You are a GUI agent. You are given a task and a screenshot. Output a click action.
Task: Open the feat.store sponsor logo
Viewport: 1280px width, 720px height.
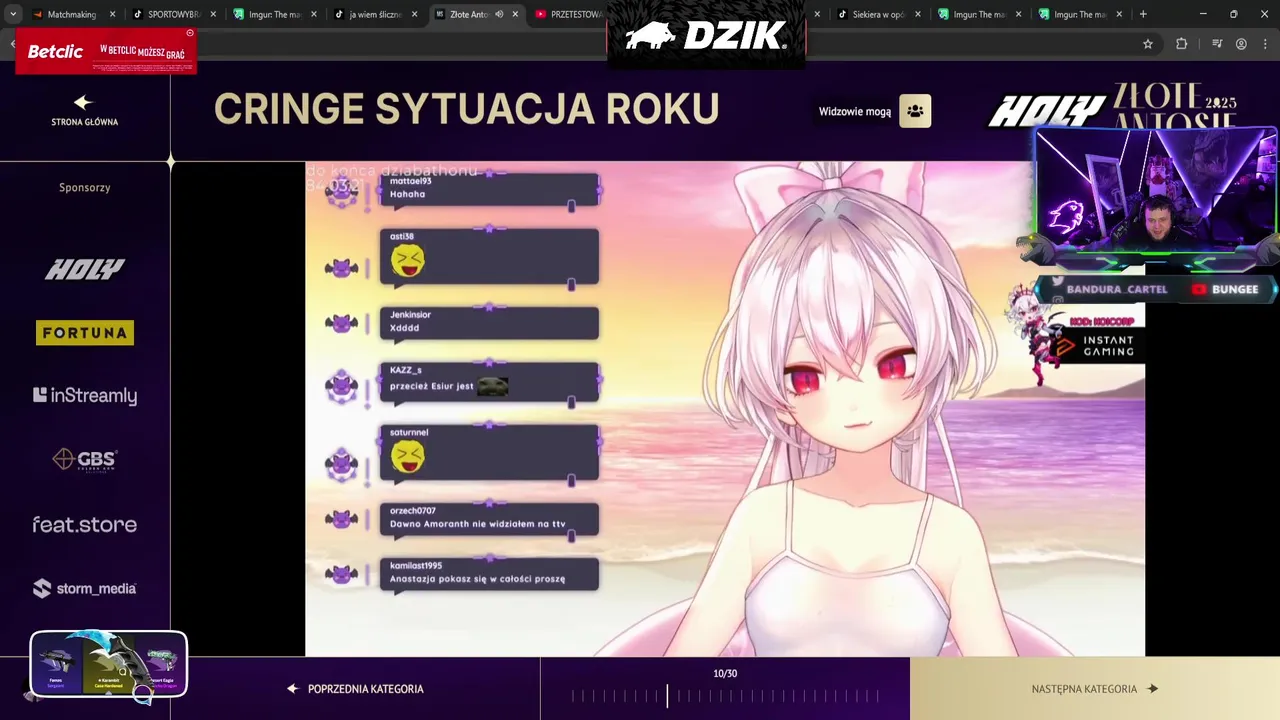pyautogui.click(x=85, y=524)
